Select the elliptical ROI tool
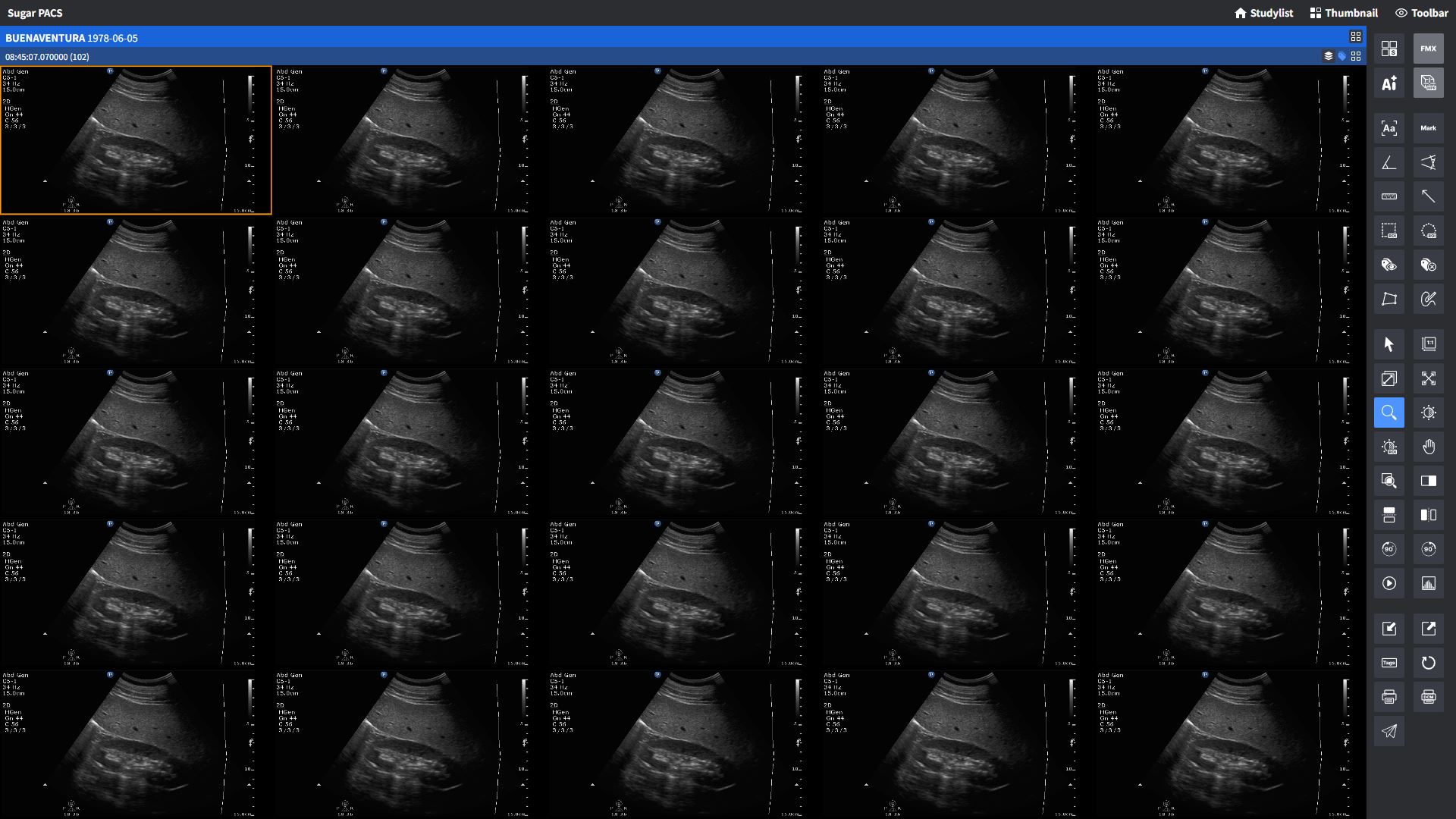The width and height of the screenshot is (1456, 819). point(1428,231)
